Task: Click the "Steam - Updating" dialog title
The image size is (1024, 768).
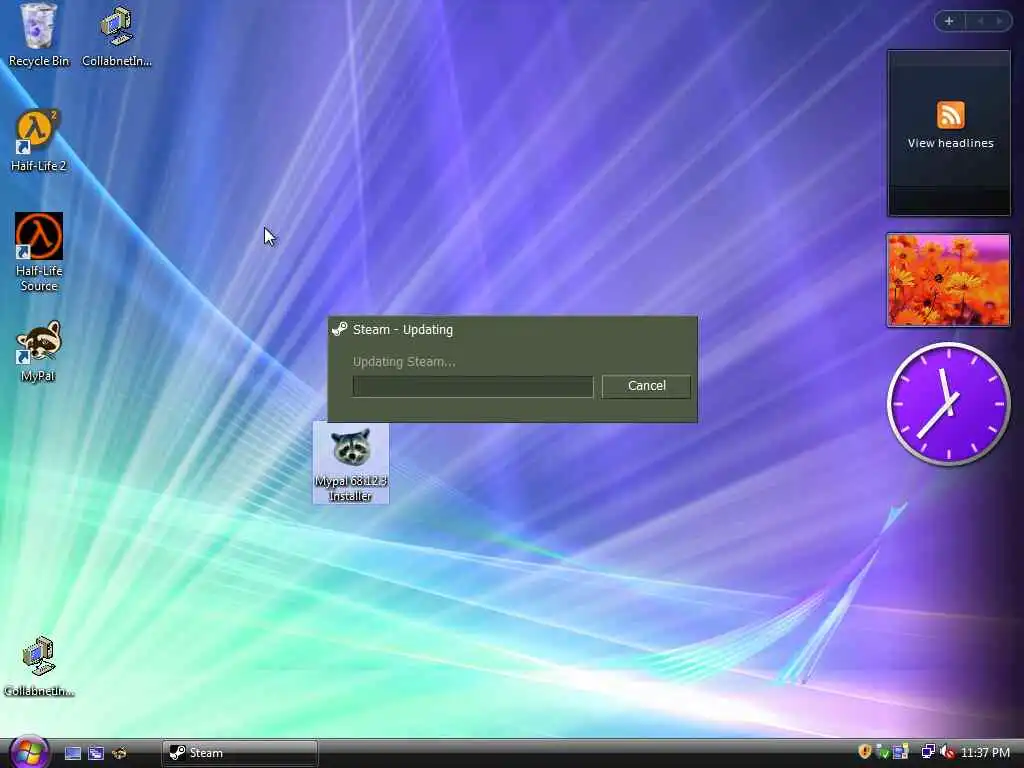Action: tap(402, 330)
